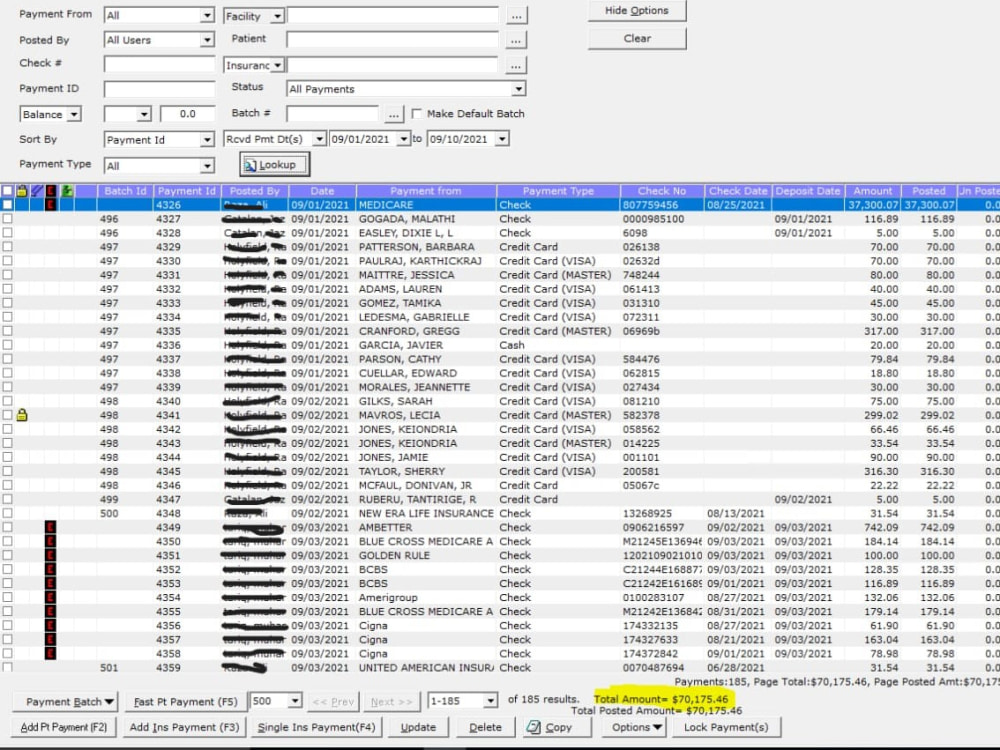
Task: Open facility browse ellipsis button
Action: (x=517, y=16)
